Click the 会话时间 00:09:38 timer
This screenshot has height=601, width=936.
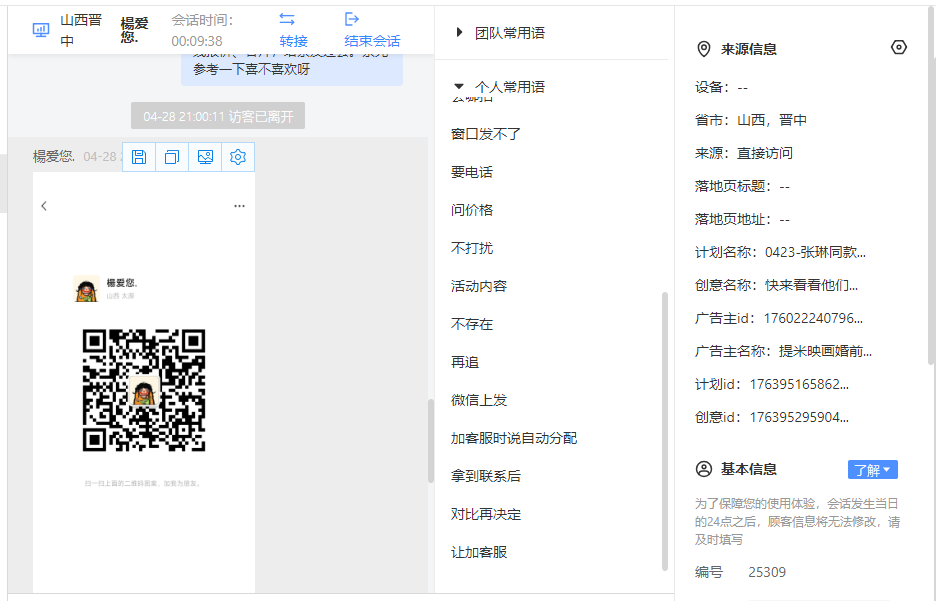[202, 30]
